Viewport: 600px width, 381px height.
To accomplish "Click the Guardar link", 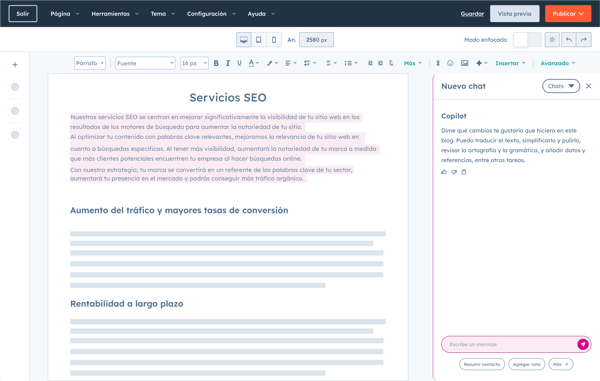I will click(x=472, y=14).
